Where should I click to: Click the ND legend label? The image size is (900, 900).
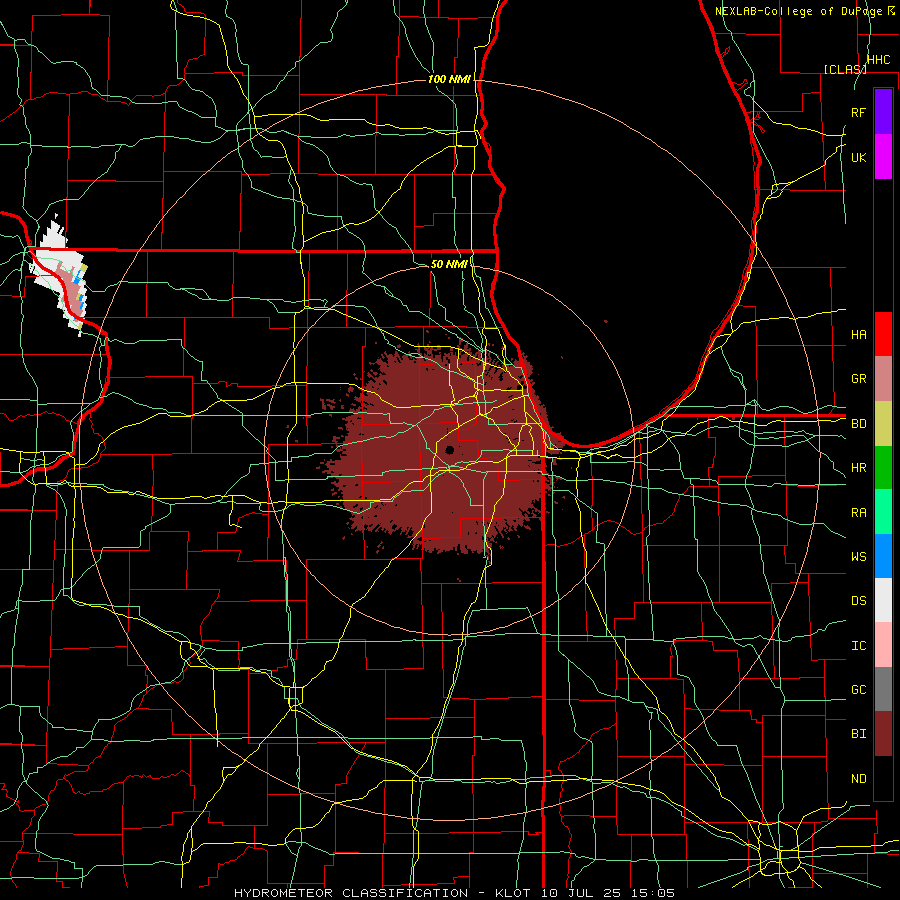pos(858,779)
